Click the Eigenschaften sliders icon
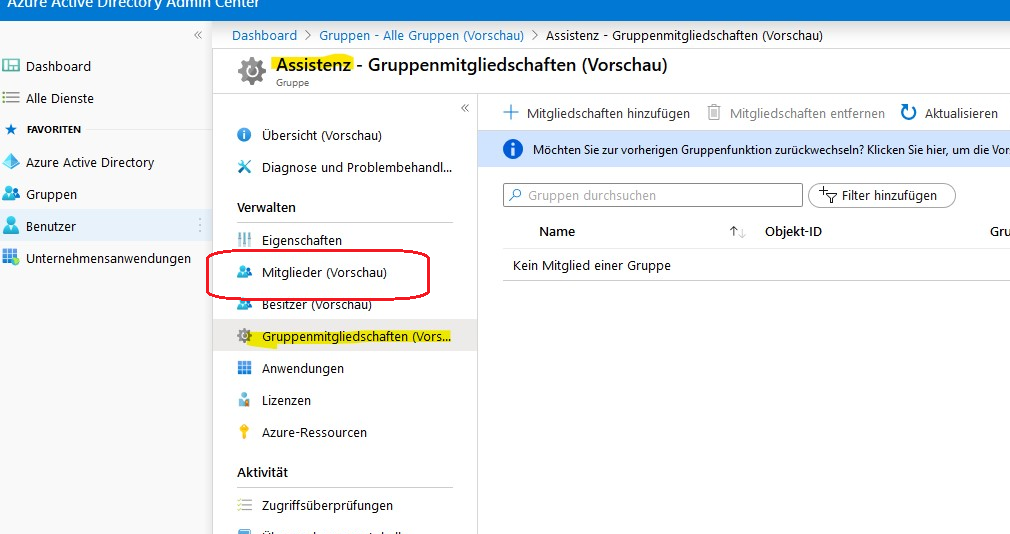 click(244, 240)
